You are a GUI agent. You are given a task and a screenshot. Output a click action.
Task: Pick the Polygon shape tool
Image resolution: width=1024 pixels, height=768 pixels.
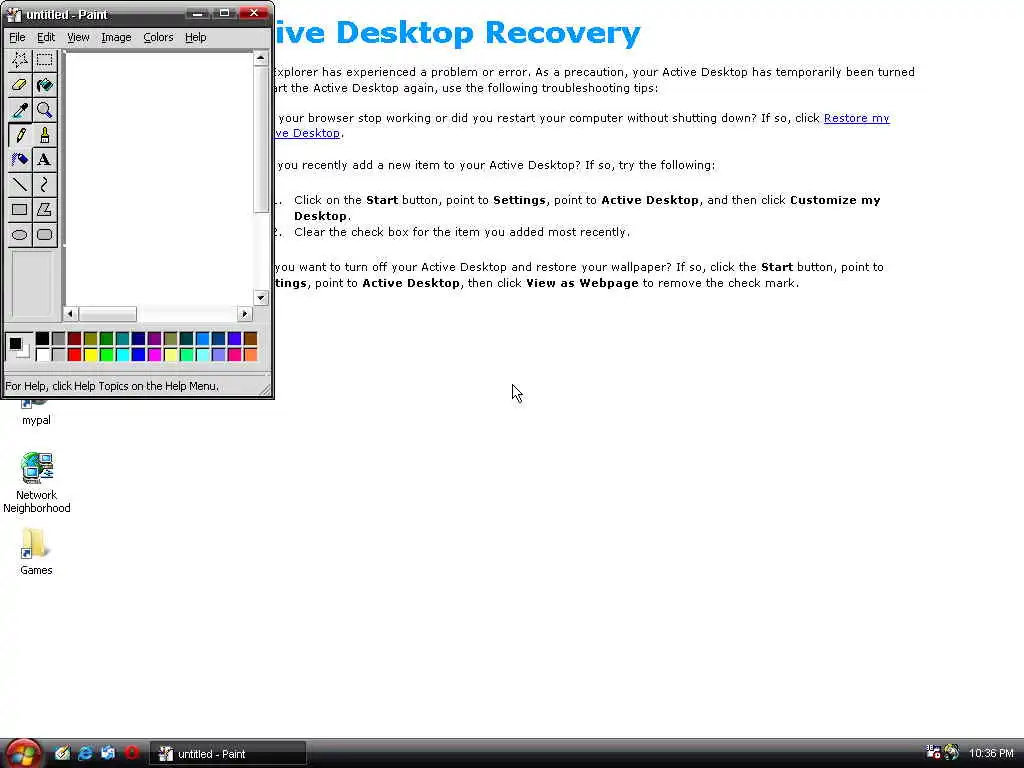coord(44,210)
